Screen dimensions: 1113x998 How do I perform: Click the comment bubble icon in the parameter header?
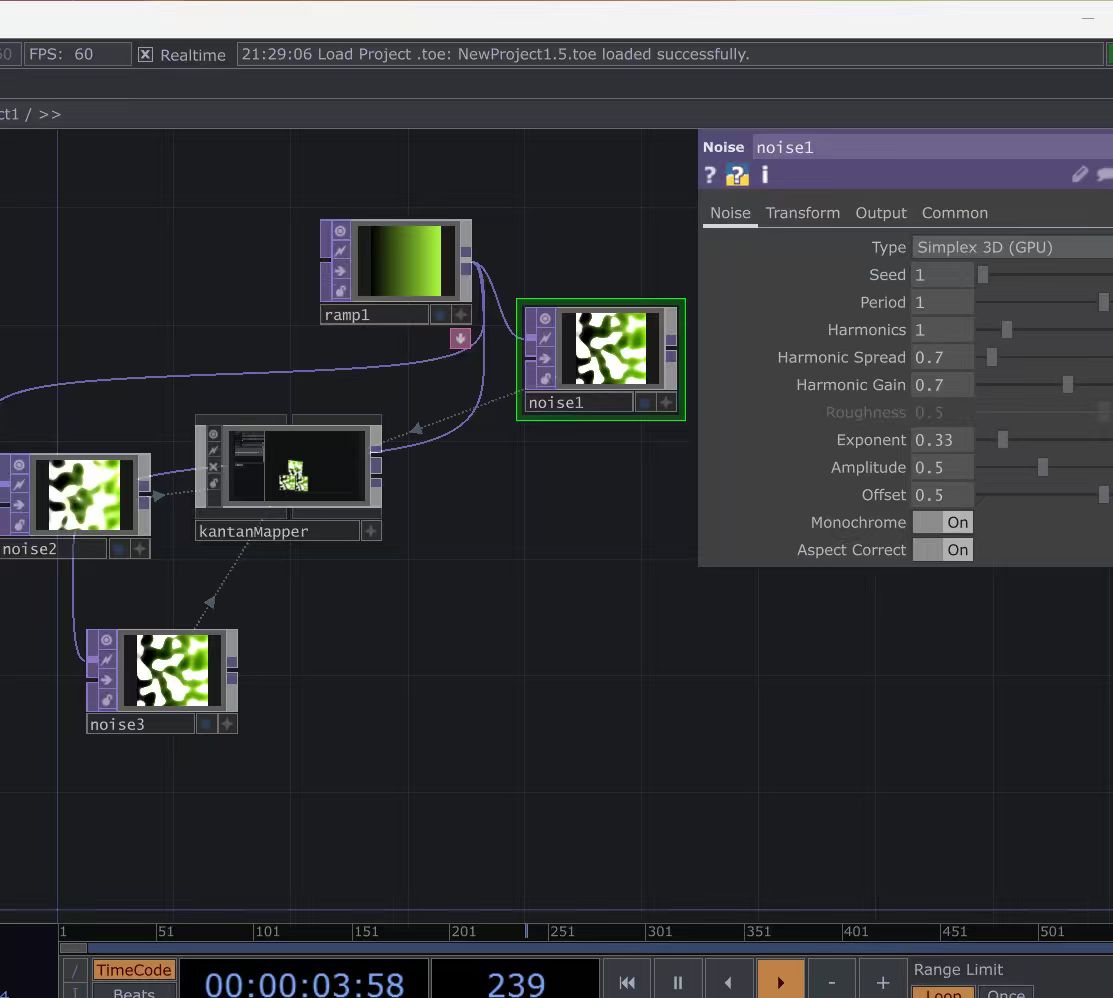(x=1103, y=174)
